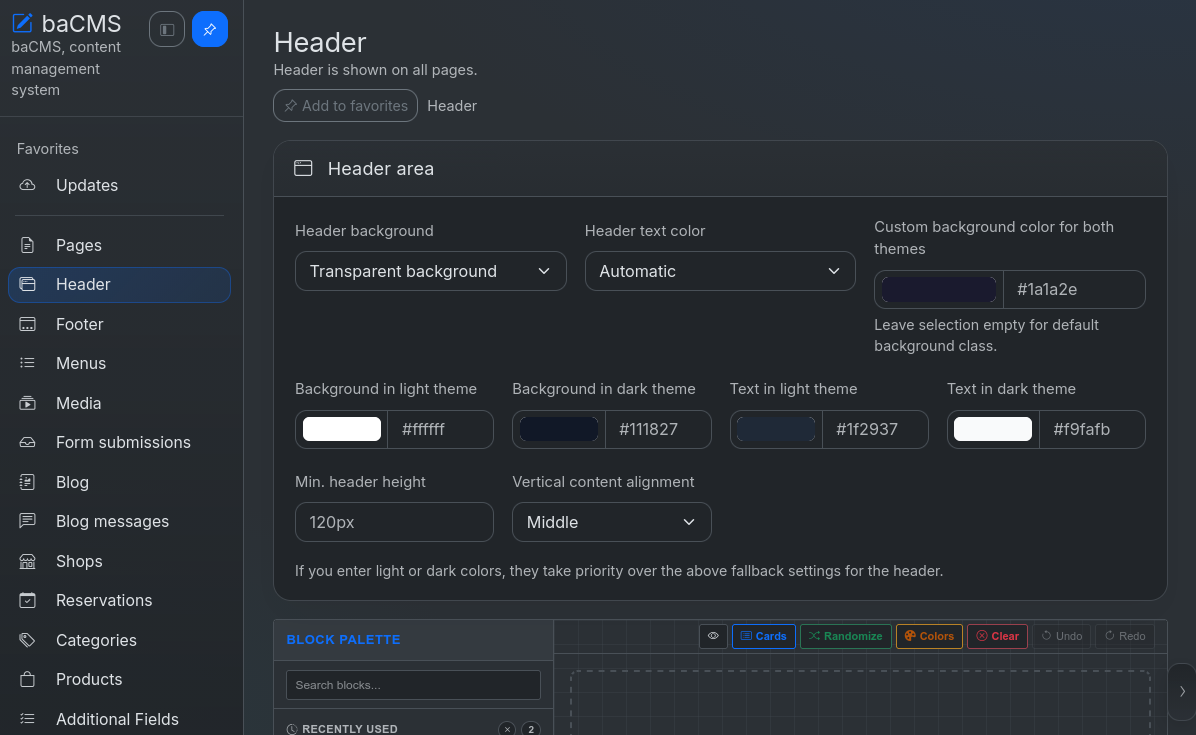Pick Text in light theme swatch
This screenshot has height=735, width=1196.
click(x=776, y=429)
